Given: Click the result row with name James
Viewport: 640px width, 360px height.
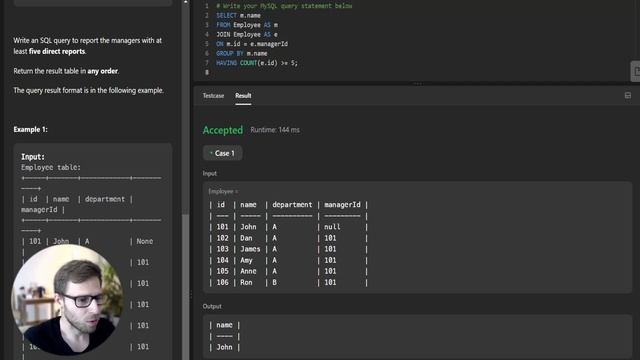Looking at the screenshot, I should [x=288, y=249].
